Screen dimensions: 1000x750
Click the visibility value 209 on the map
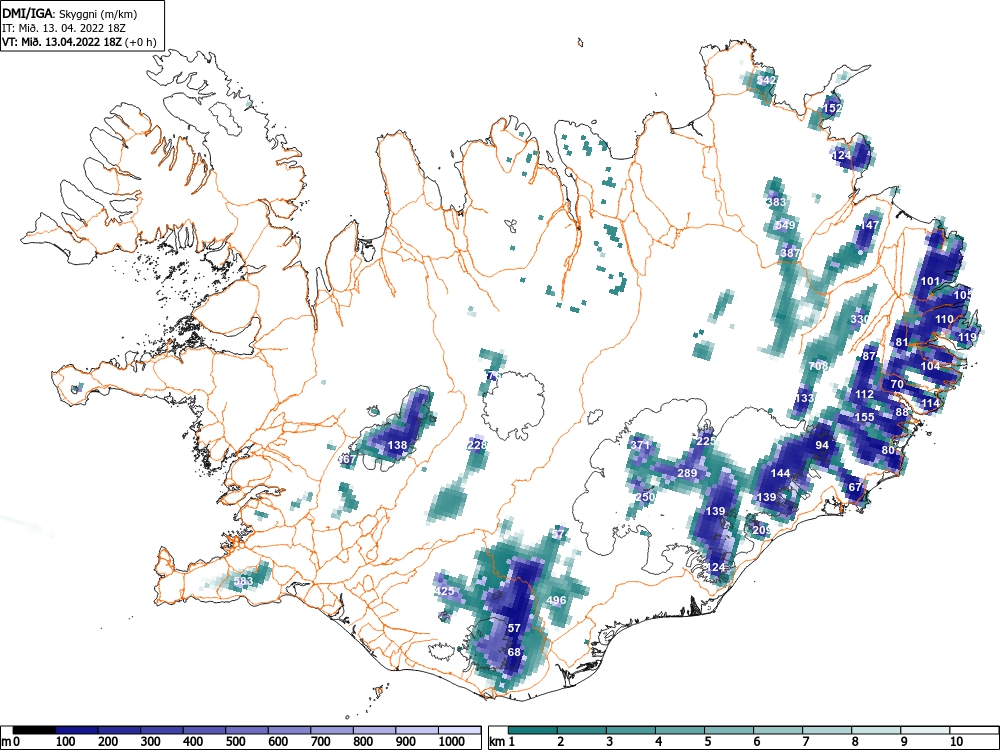pyautogui.click(x=762, y=530)
